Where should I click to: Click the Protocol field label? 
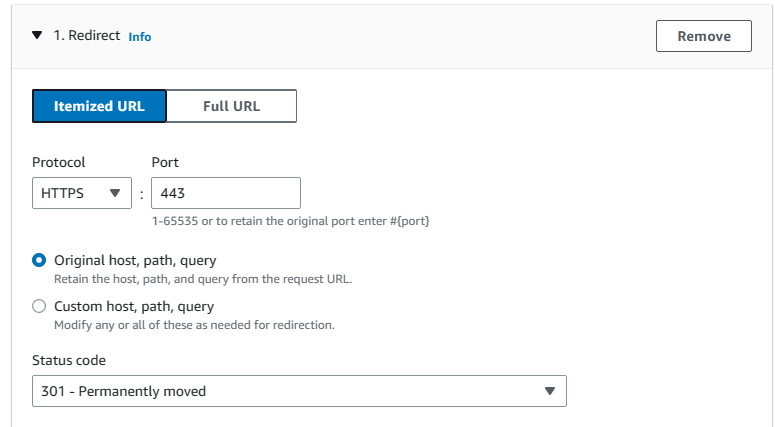59,162
